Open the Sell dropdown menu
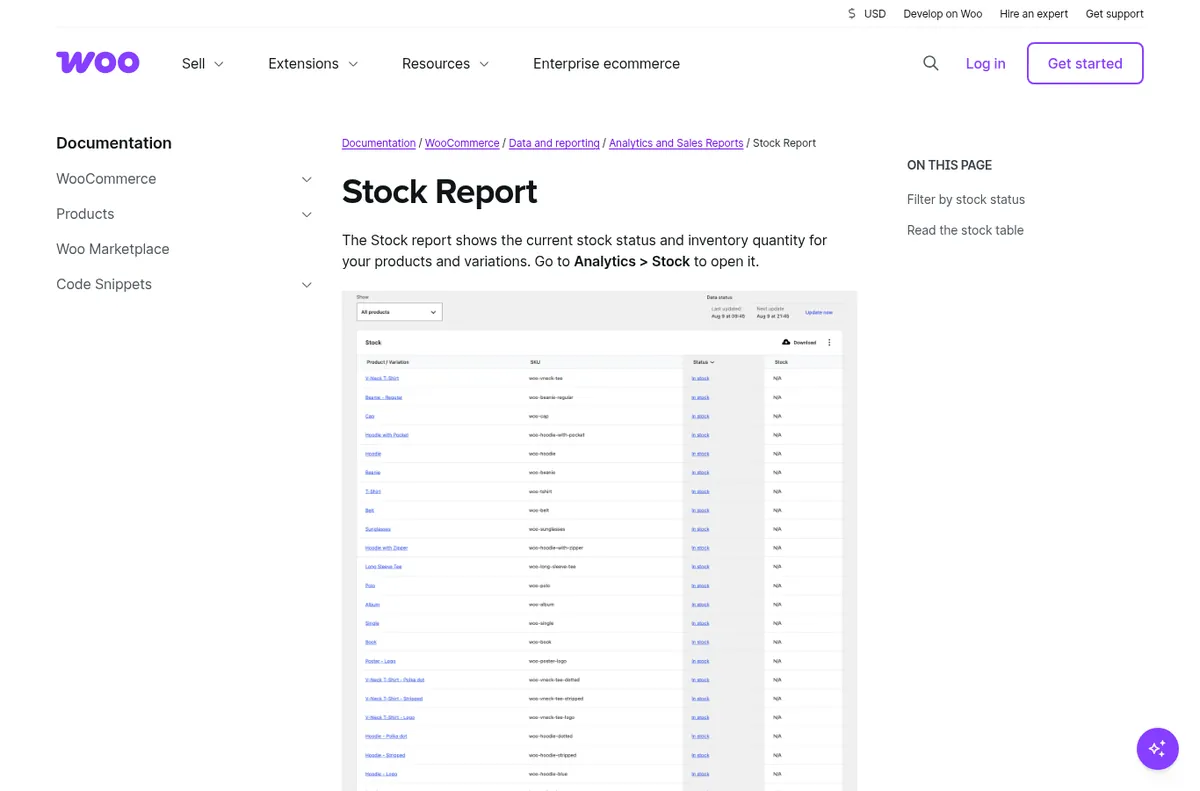Screen dimensions: 1200x791 pyautogui.click(x=203, y=63)
